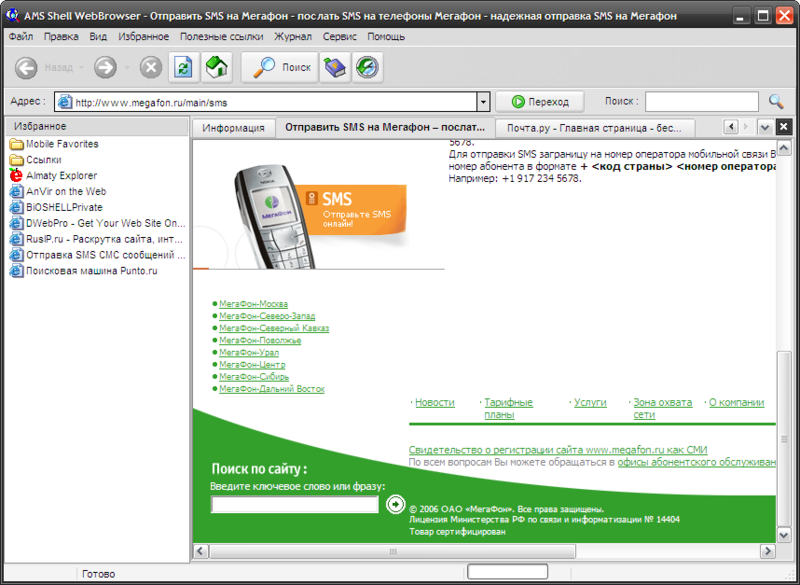Open Forward button history dropdown arrow
Screen dimensions: 800x585
(x=127, y=67)
